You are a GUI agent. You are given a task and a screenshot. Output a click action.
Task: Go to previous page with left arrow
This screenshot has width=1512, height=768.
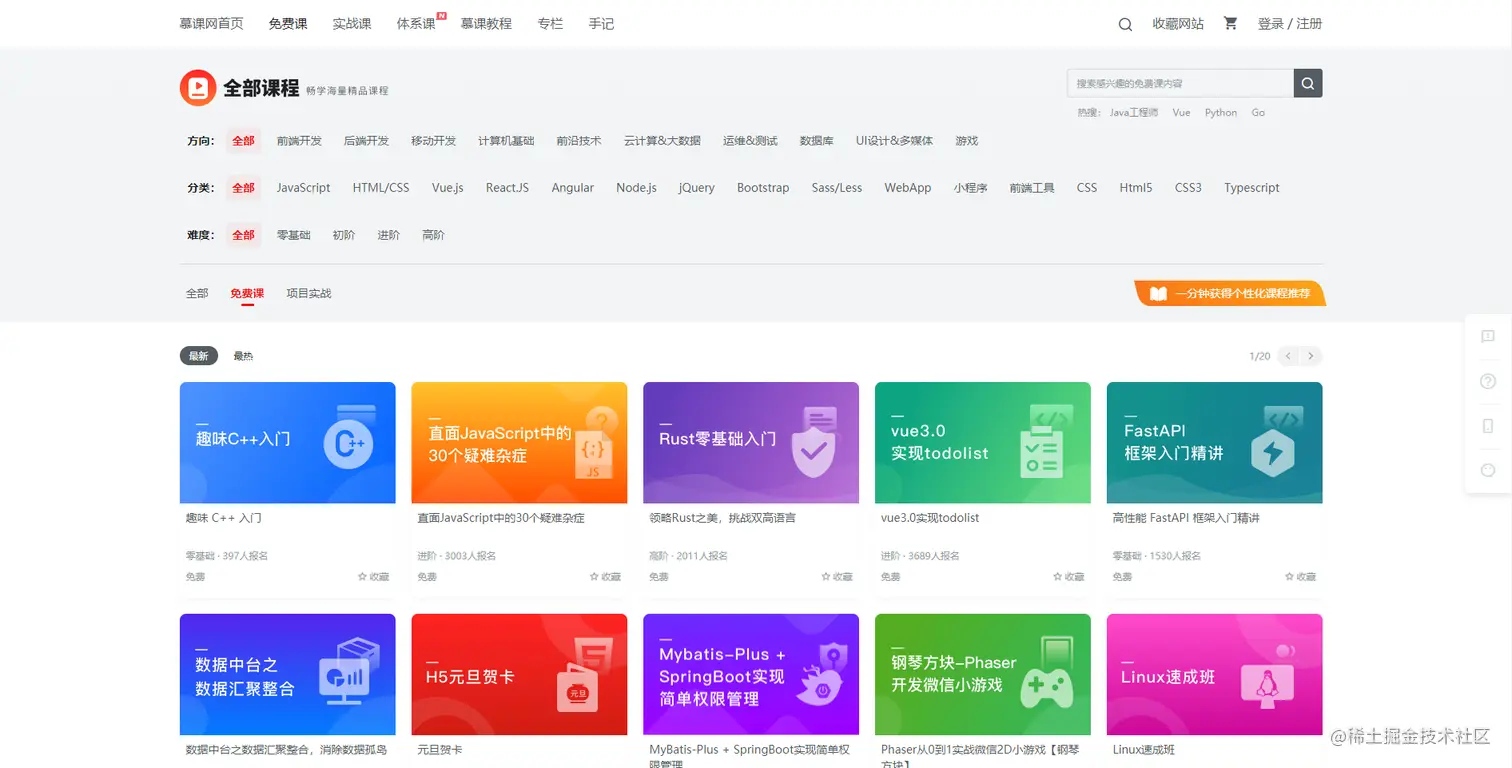point(1288,356)
